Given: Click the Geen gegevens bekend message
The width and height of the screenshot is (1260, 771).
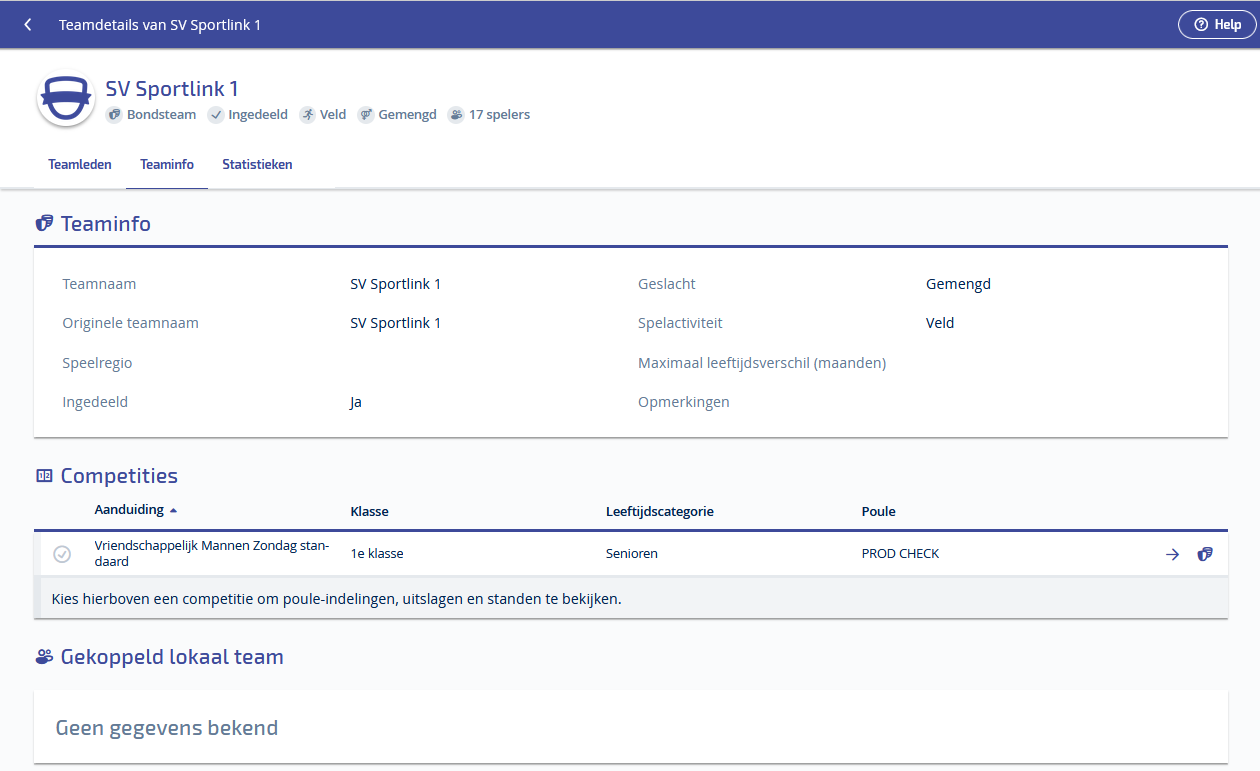Looking at the screenshot, I should [167, 728].
